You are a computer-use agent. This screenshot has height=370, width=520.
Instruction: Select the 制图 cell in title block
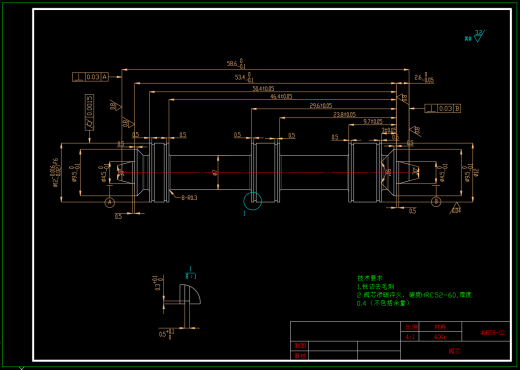pos(300,346)
